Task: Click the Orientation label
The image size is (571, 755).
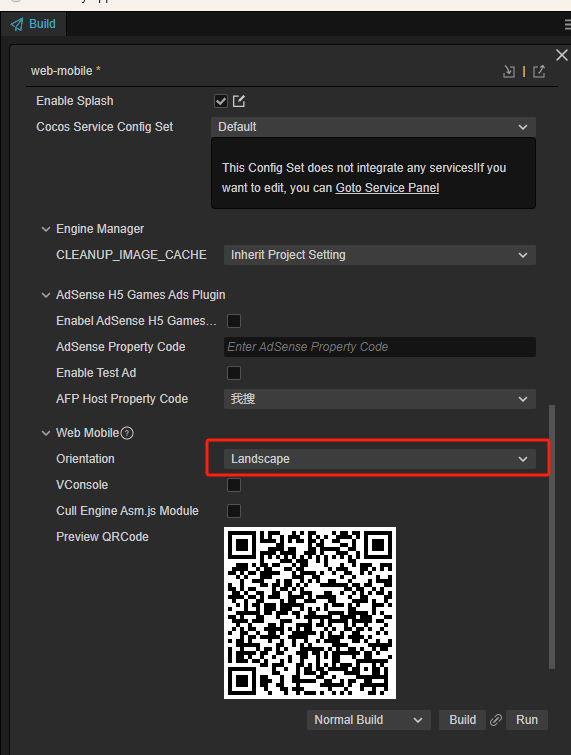Action: point(85,459)
